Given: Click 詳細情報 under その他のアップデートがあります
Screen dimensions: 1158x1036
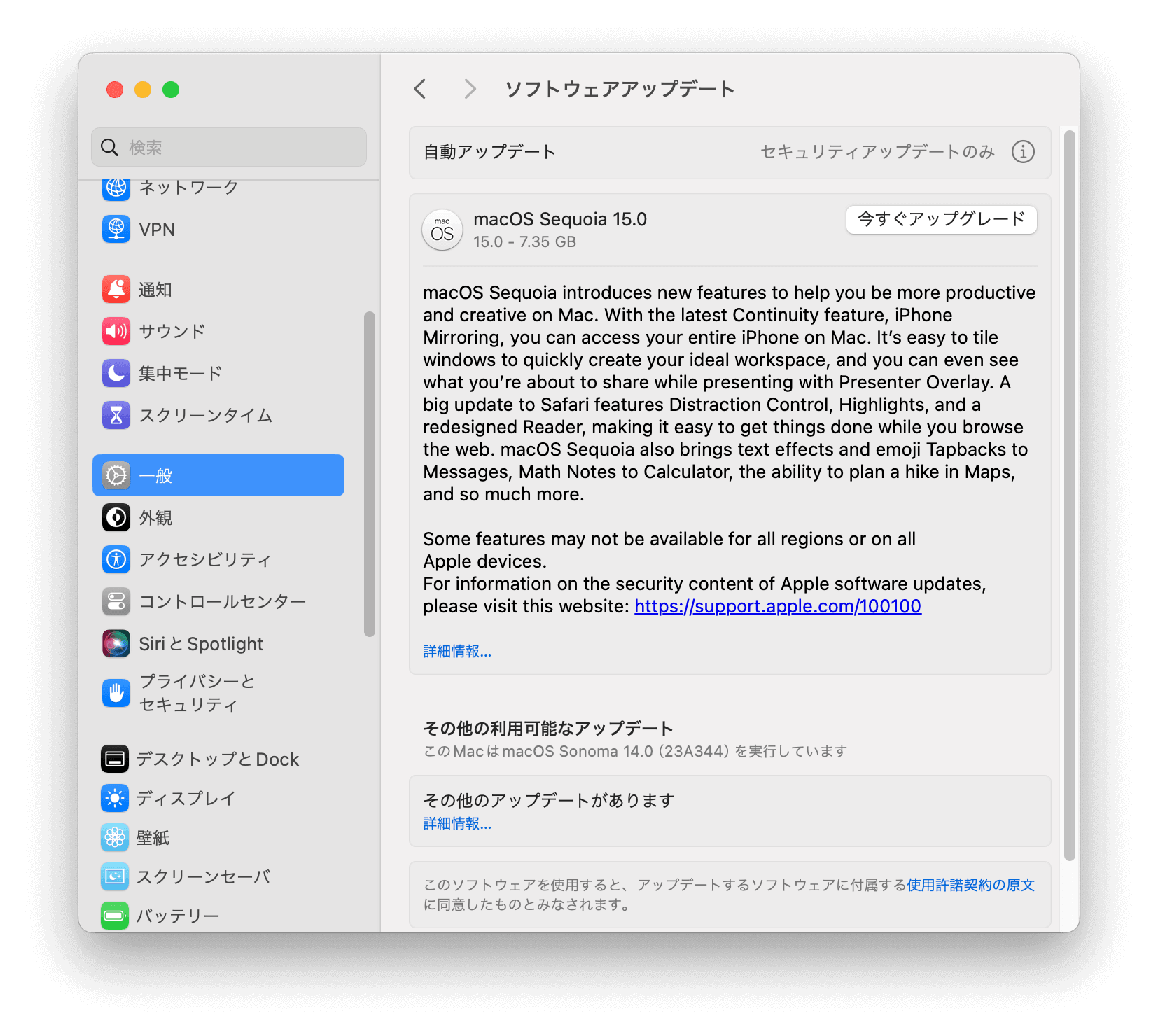Looking at the screenshot, I should (x=457, y=823).
